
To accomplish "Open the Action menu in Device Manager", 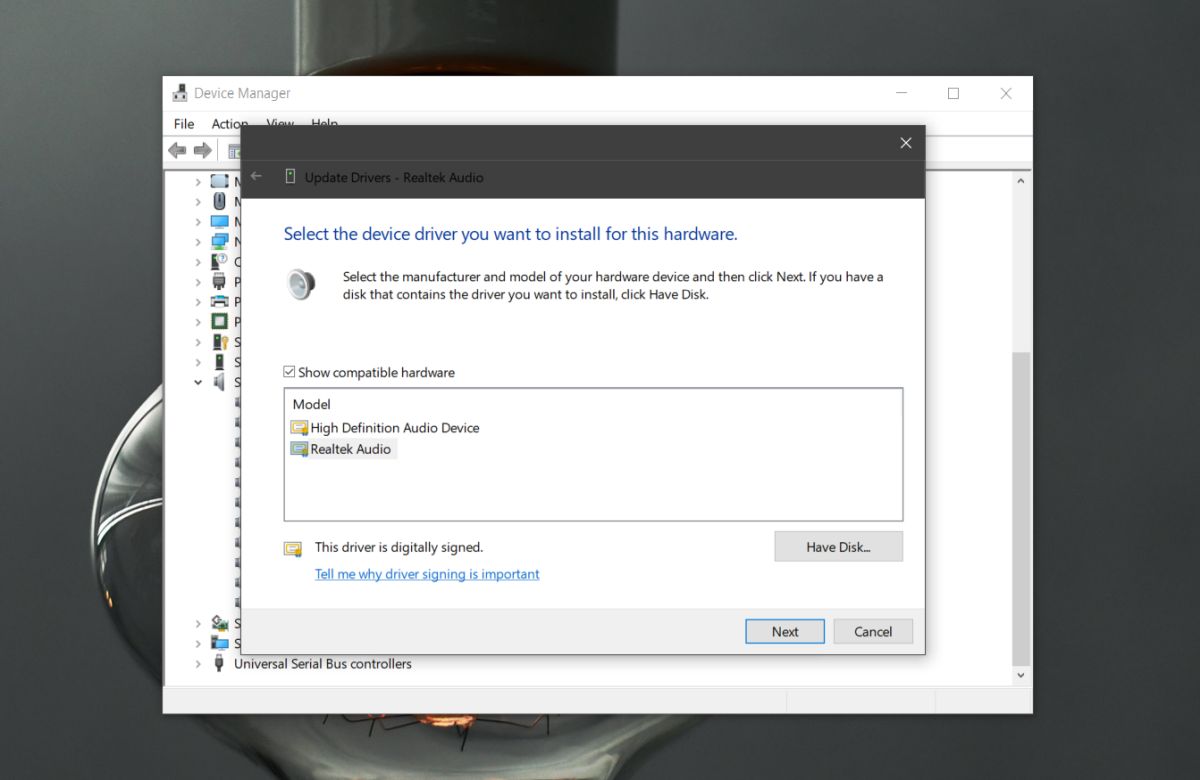I will tap(229, 123).
